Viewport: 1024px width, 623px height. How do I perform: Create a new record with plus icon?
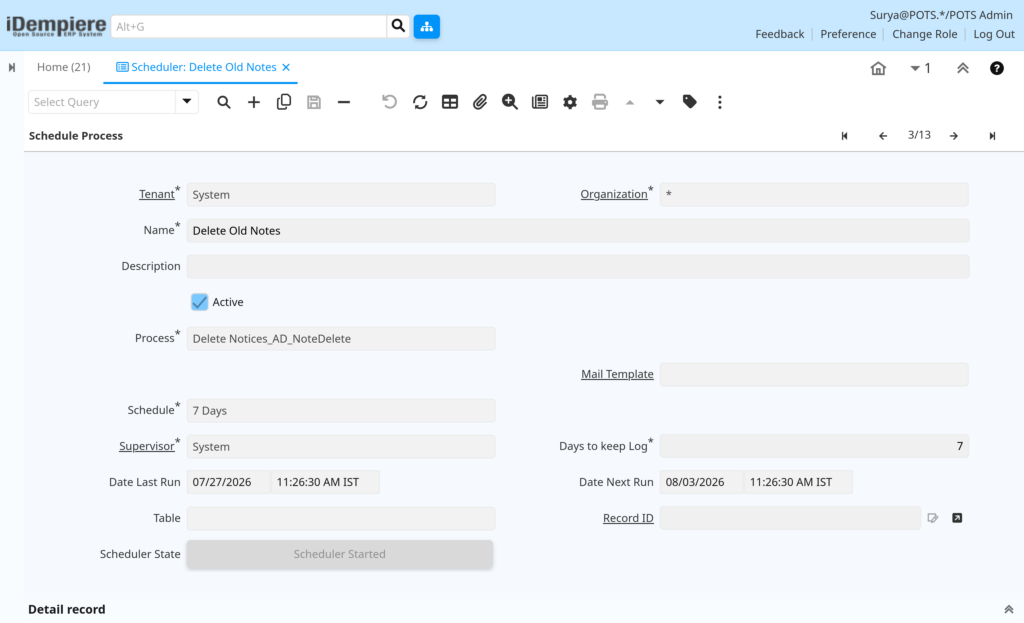point(253,102)
